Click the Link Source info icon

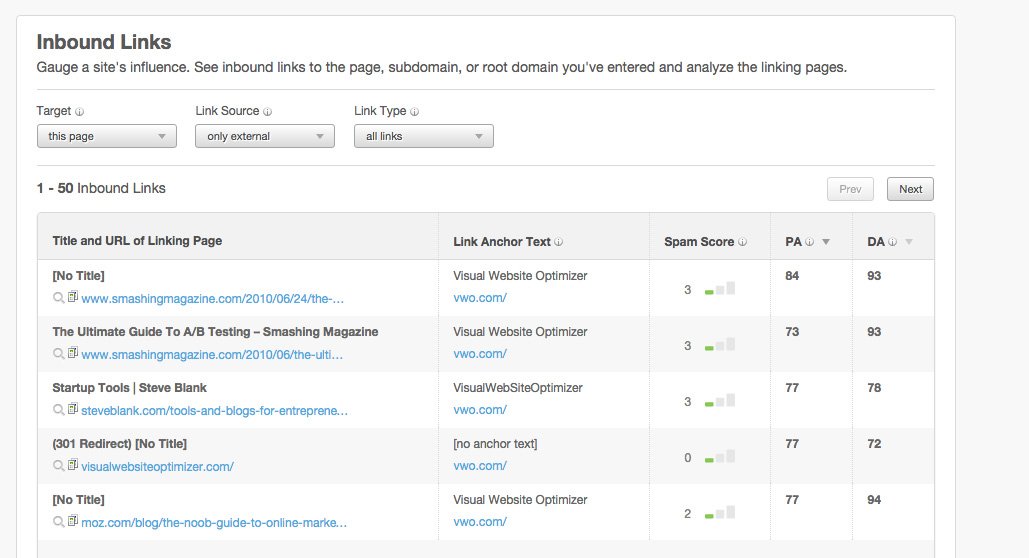[267, 112]
